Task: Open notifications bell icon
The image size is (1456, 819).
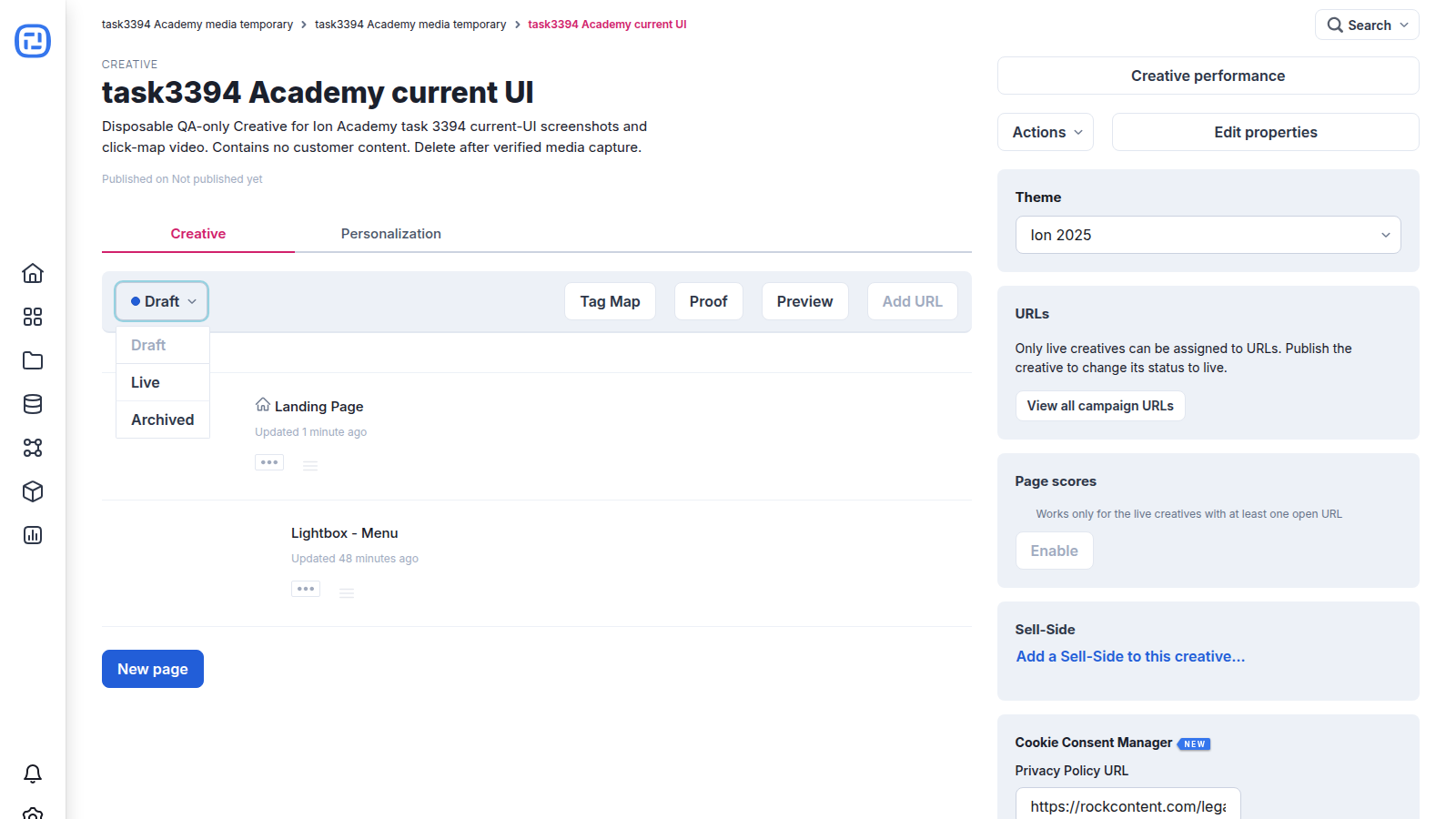Action: click(x=33, y=773)
